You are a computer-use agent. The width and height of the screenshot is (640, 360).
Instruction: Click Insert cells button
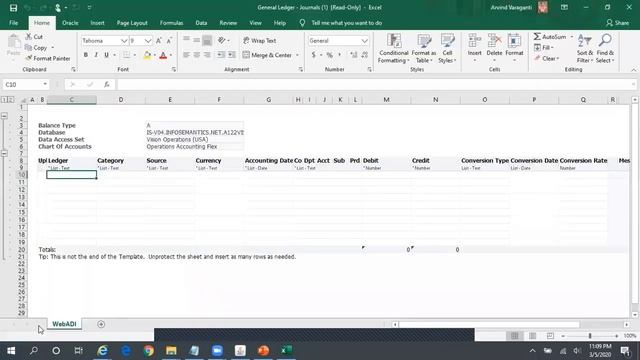pyautogui.click(x=474, y=48)
